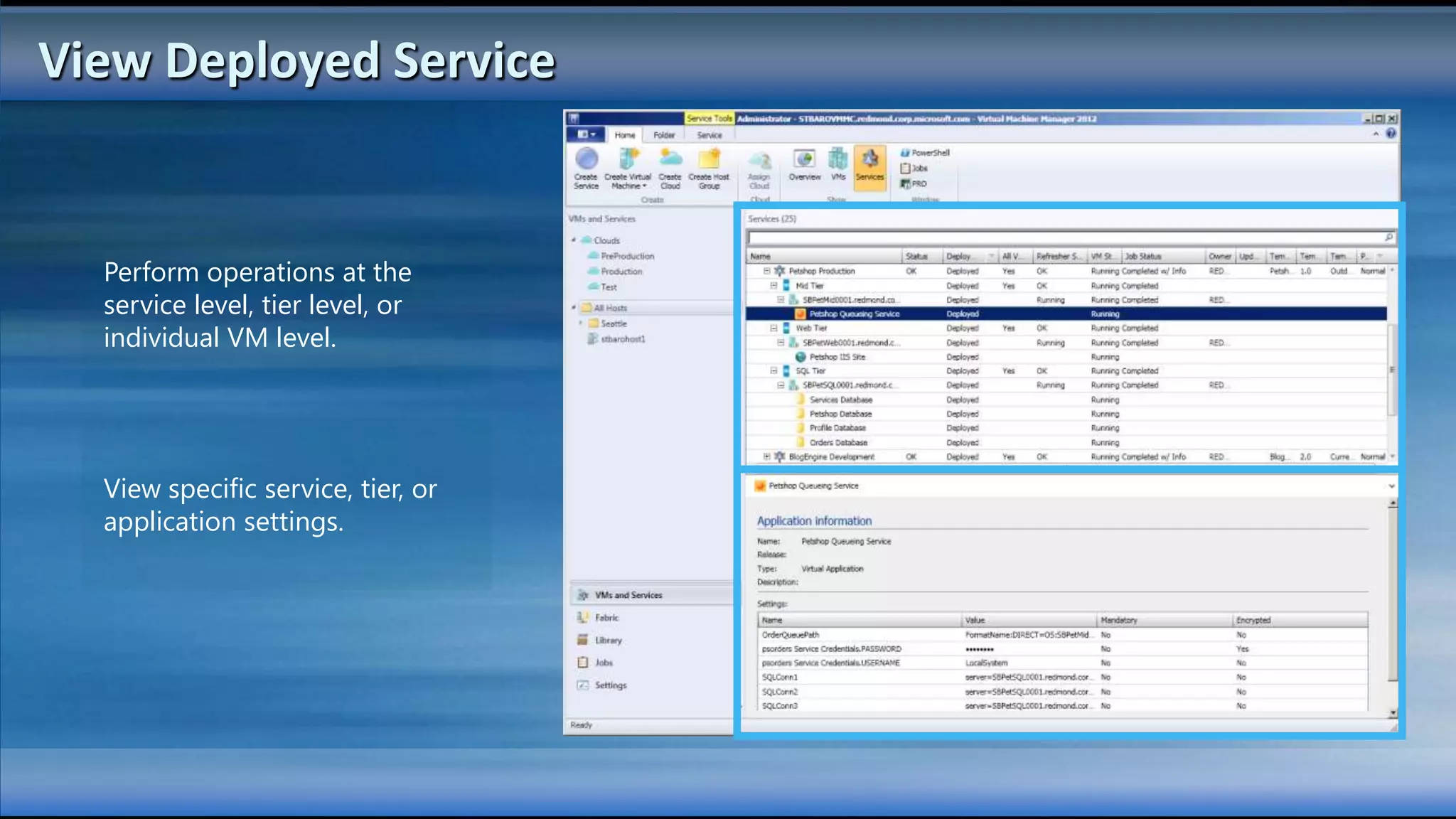
Task: Sort by the Owner column header
Action: tap(1221, 256)
